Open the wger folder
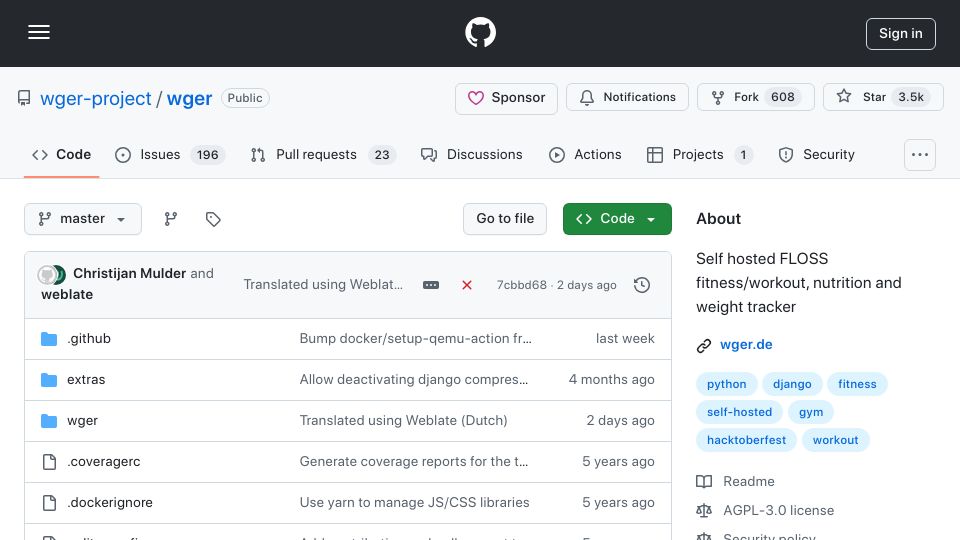This screenshot has width=960, height=540. [82, 421]
